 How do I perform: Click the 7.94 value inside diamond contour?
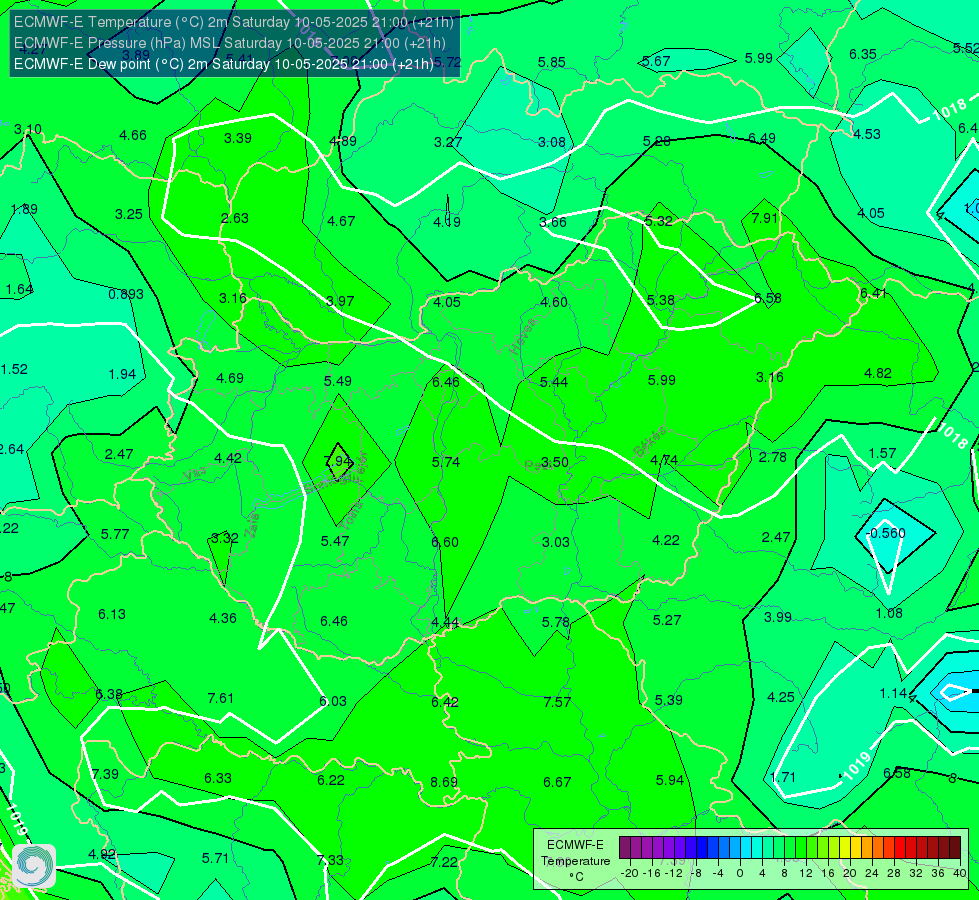(338, 461)
